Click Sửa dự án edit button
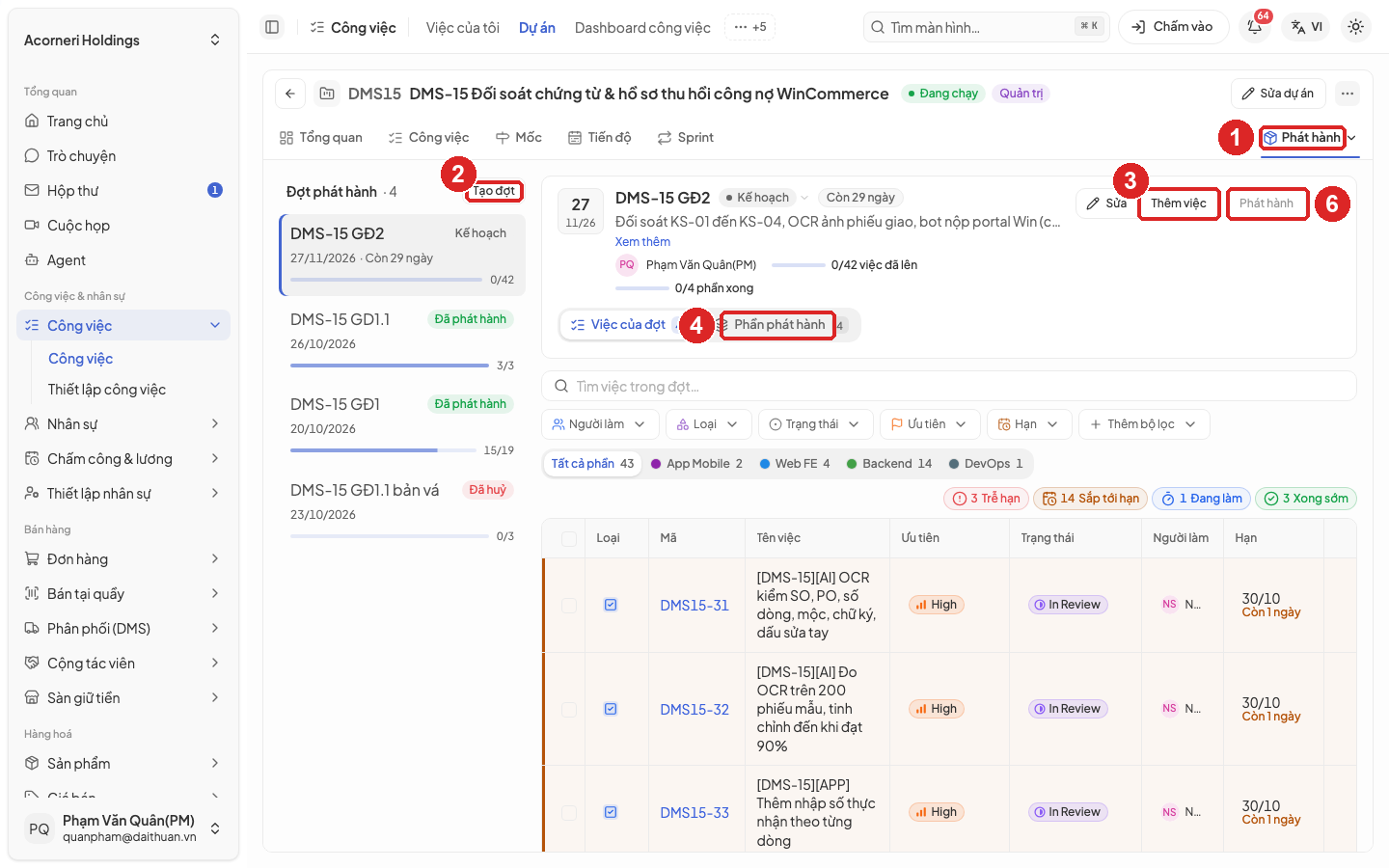This screenshot has width=1389, height=868. 1278,94
